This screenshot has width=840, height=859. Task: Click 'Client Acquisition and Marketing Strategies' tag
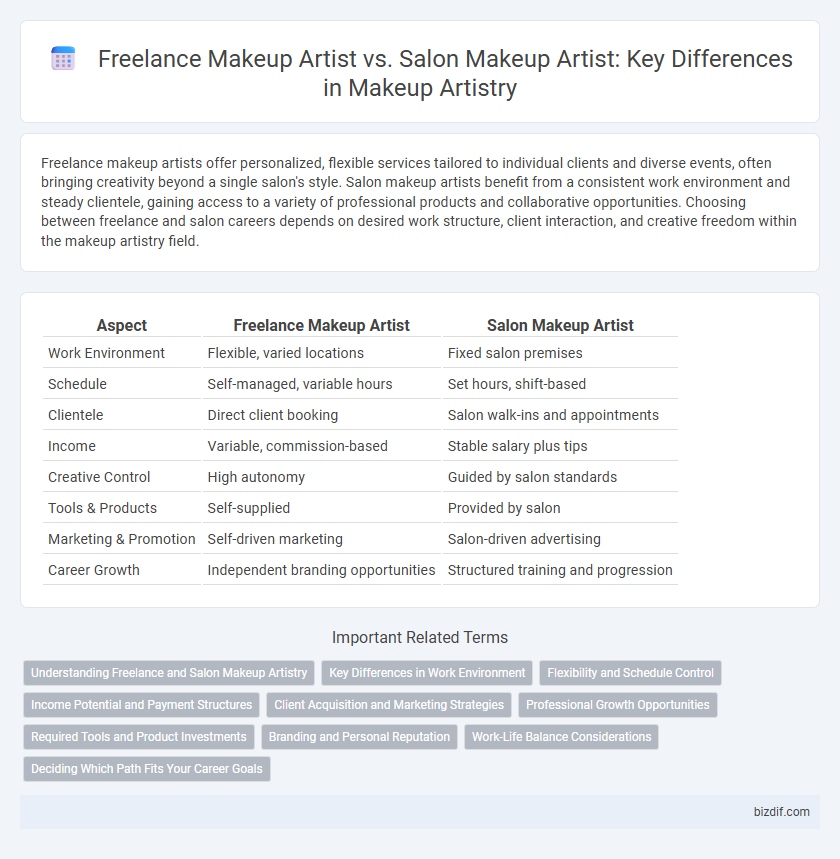coord(389,705)
